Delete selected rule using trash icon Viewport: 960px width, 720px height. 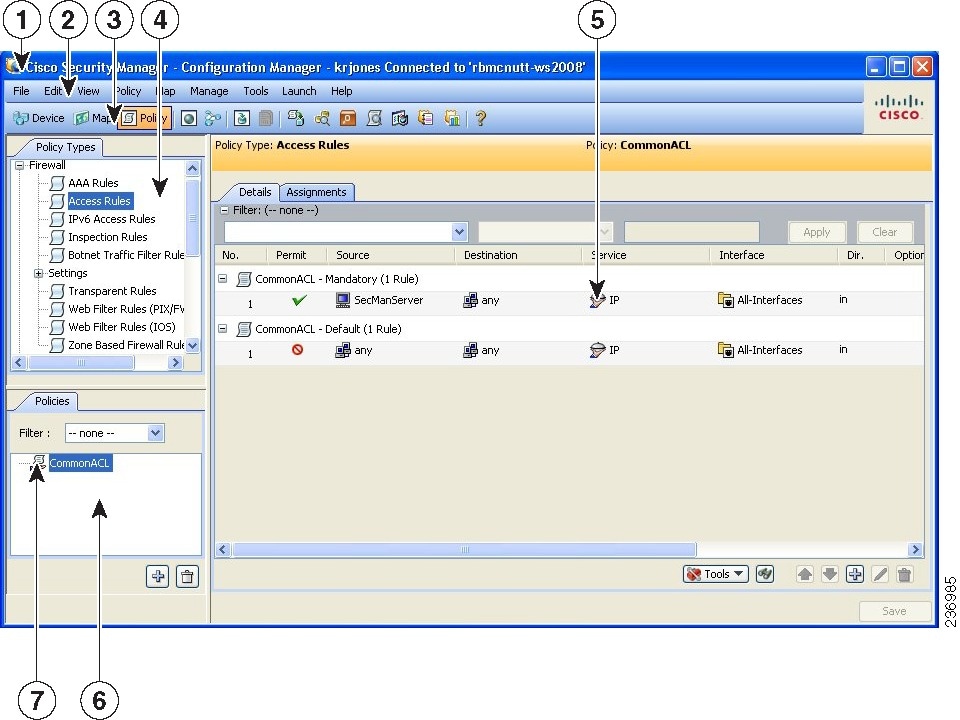(x=904, y=574)
